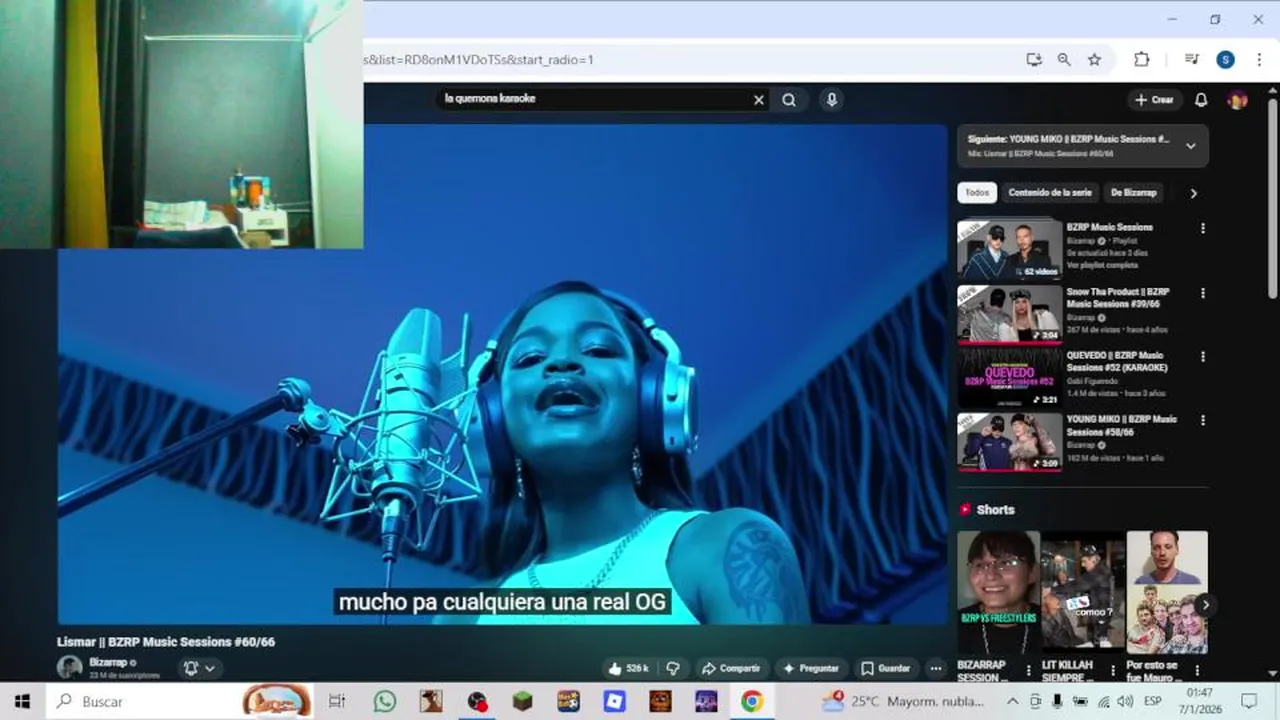This screenshot has height=720, width=1280.
Task: Toggle notification bell for Bizarrap subscription
Action: click(199, 668)
